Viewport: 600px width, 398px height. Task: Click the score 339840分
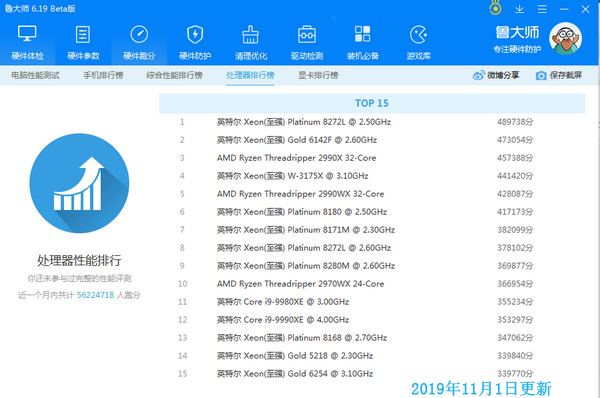(515, 356)
